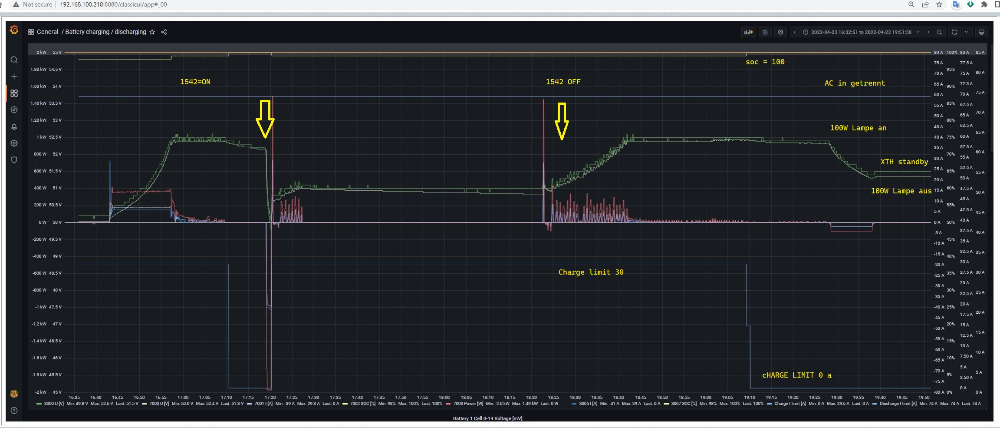Click the Server Admin shield icon
Image resolution: width=1000 pixels, height=428 pixels.
(14, 160)
